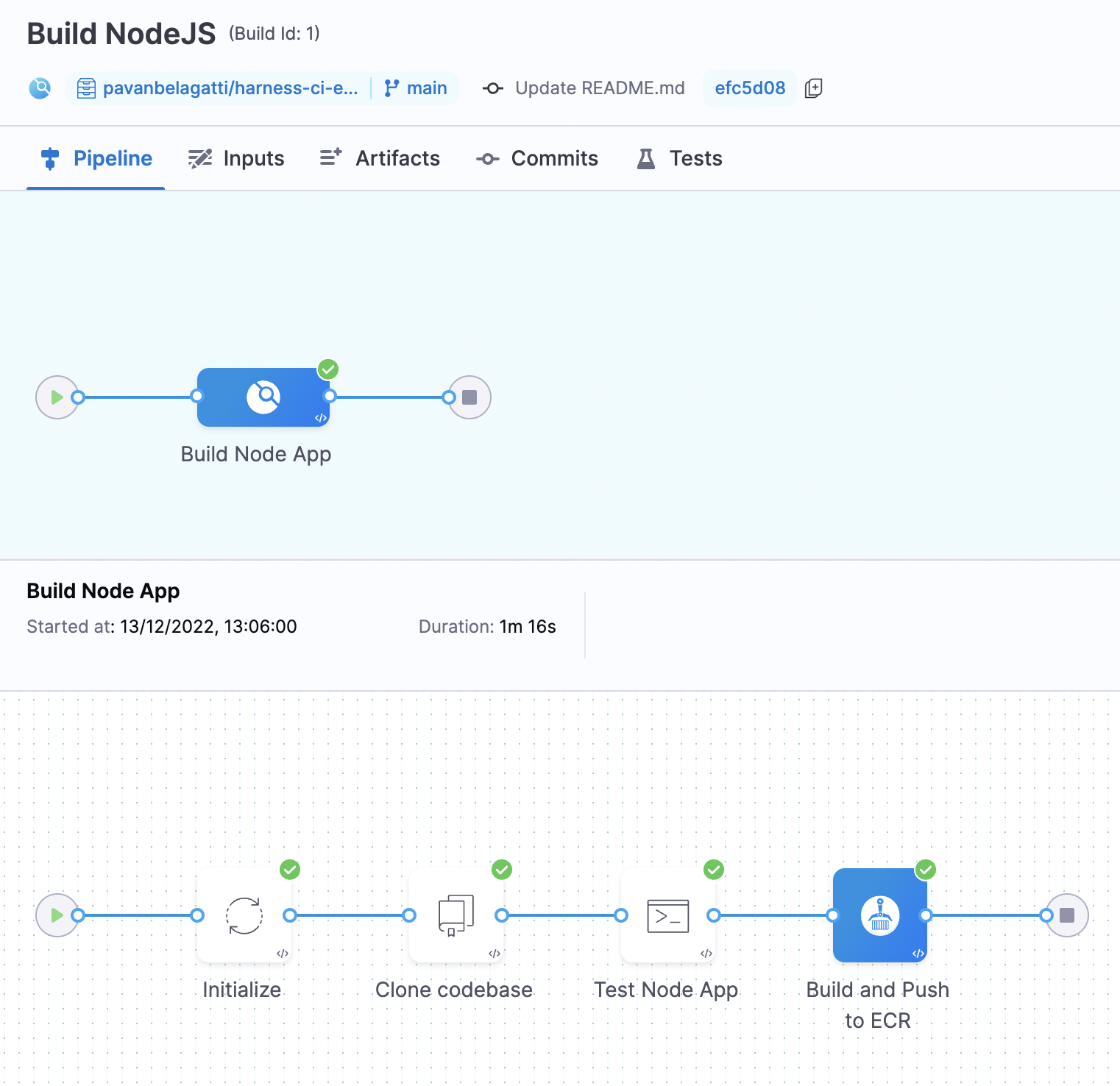Click the Build NodeJS pipeline title
Viewport: 1120px width, 1086px height.
pos(121,34)
